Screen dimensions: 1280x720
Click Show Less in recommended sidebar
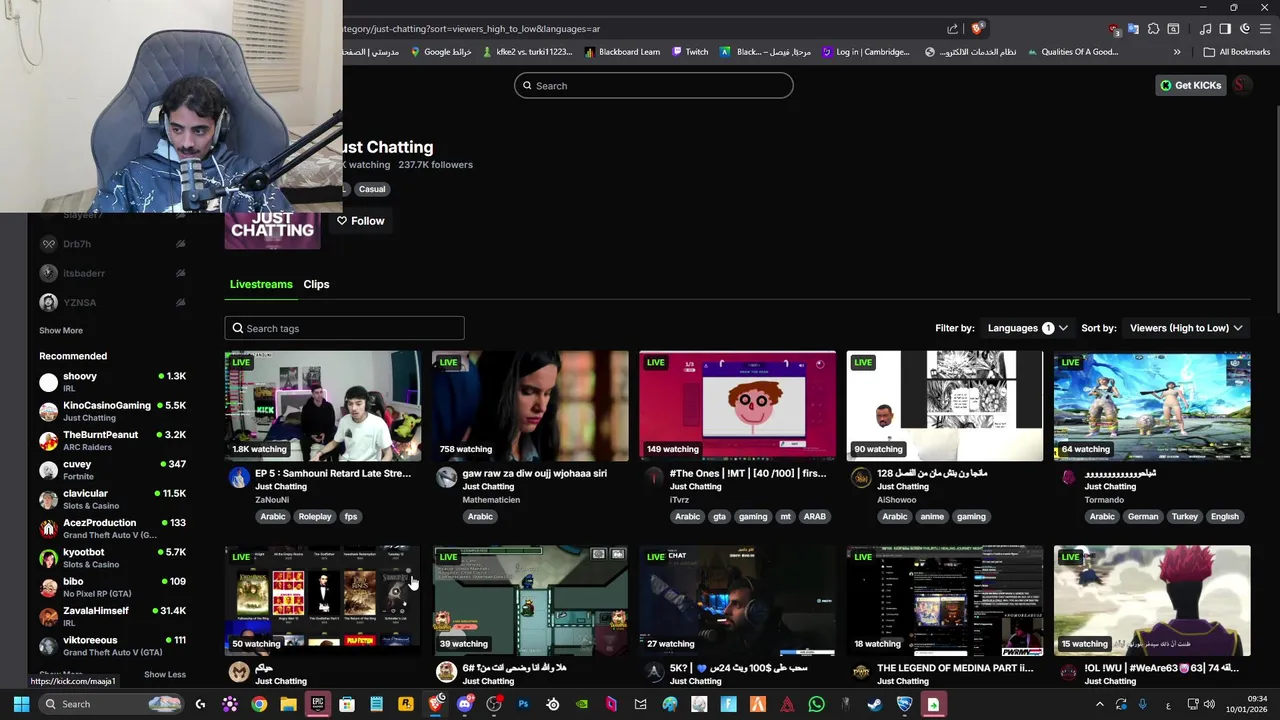tap(165, 675)
